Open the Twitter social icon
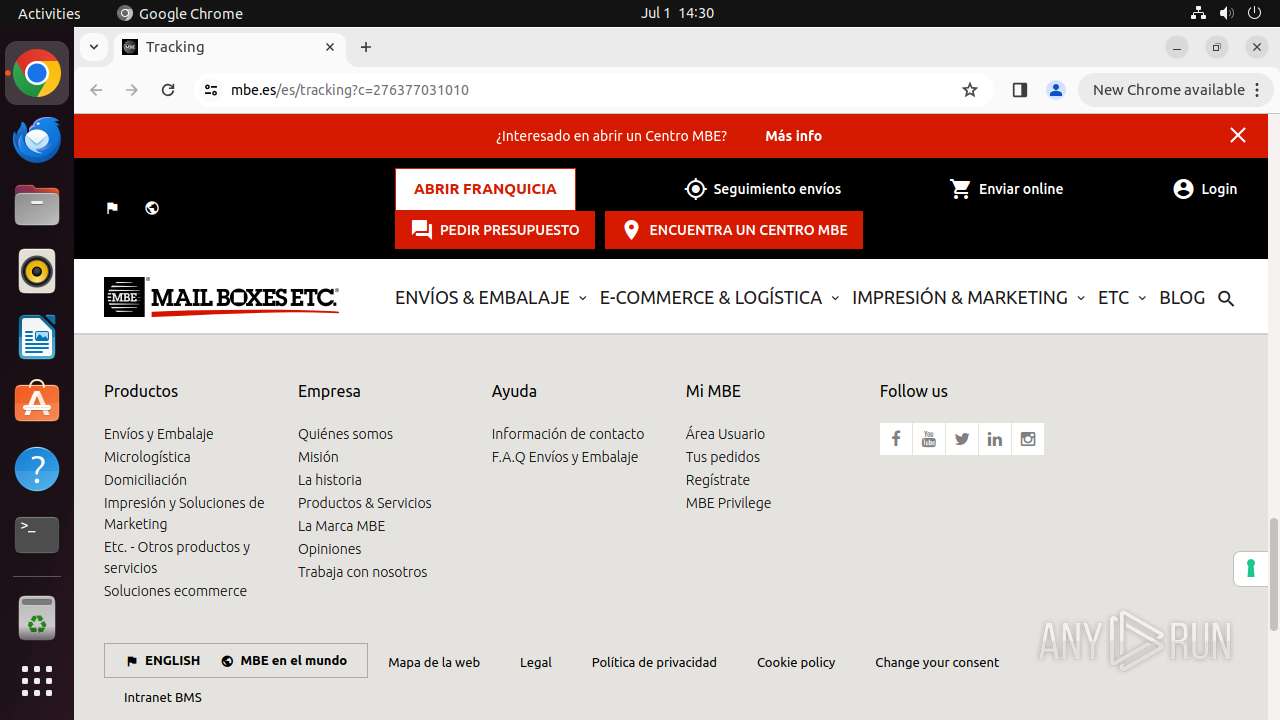Image resolution: width=1280 pixels, height=720 pixels. [x=962, y=439]
